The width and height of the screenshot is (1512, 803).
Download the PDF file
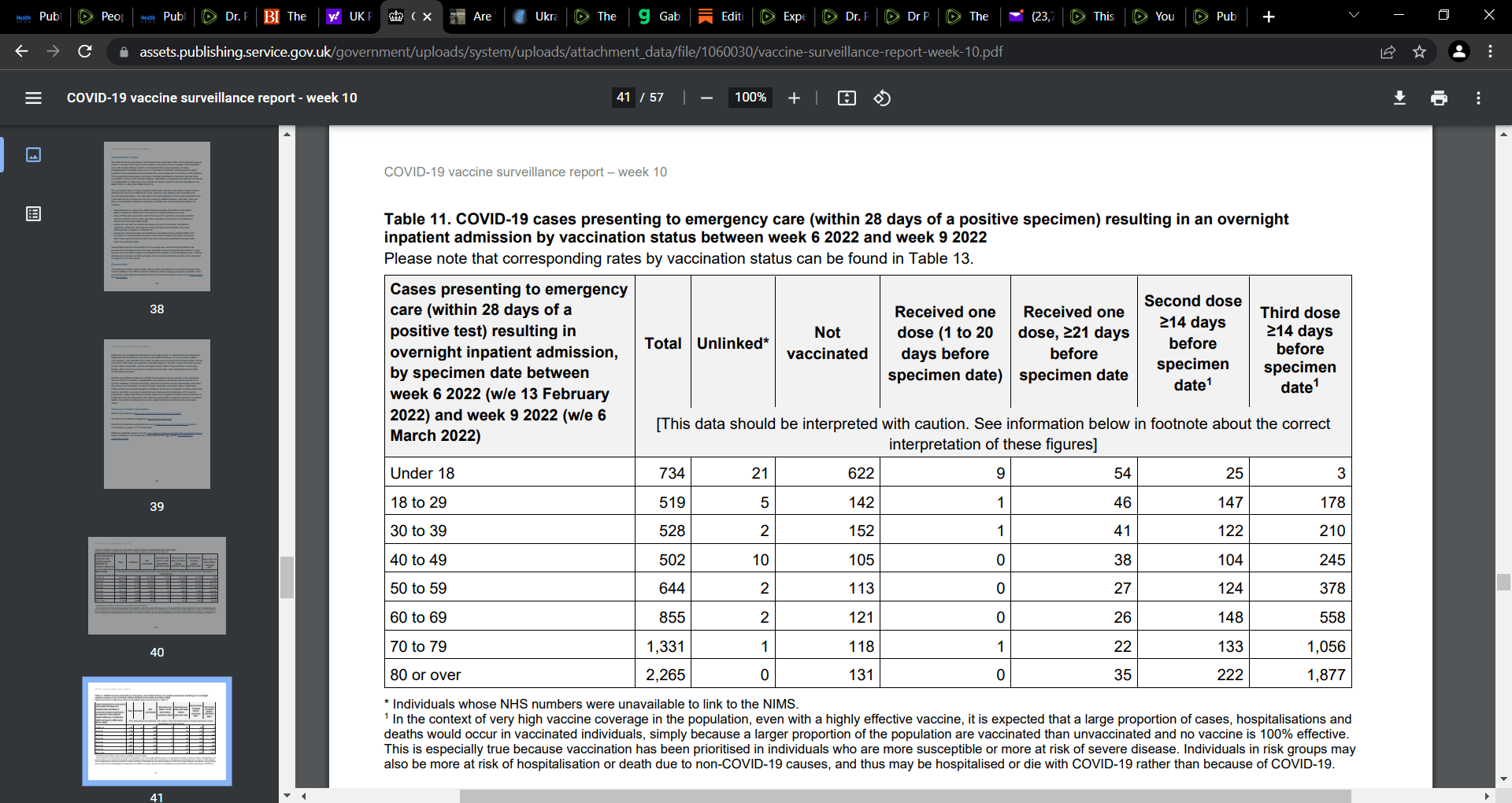tap(1399, 98)
